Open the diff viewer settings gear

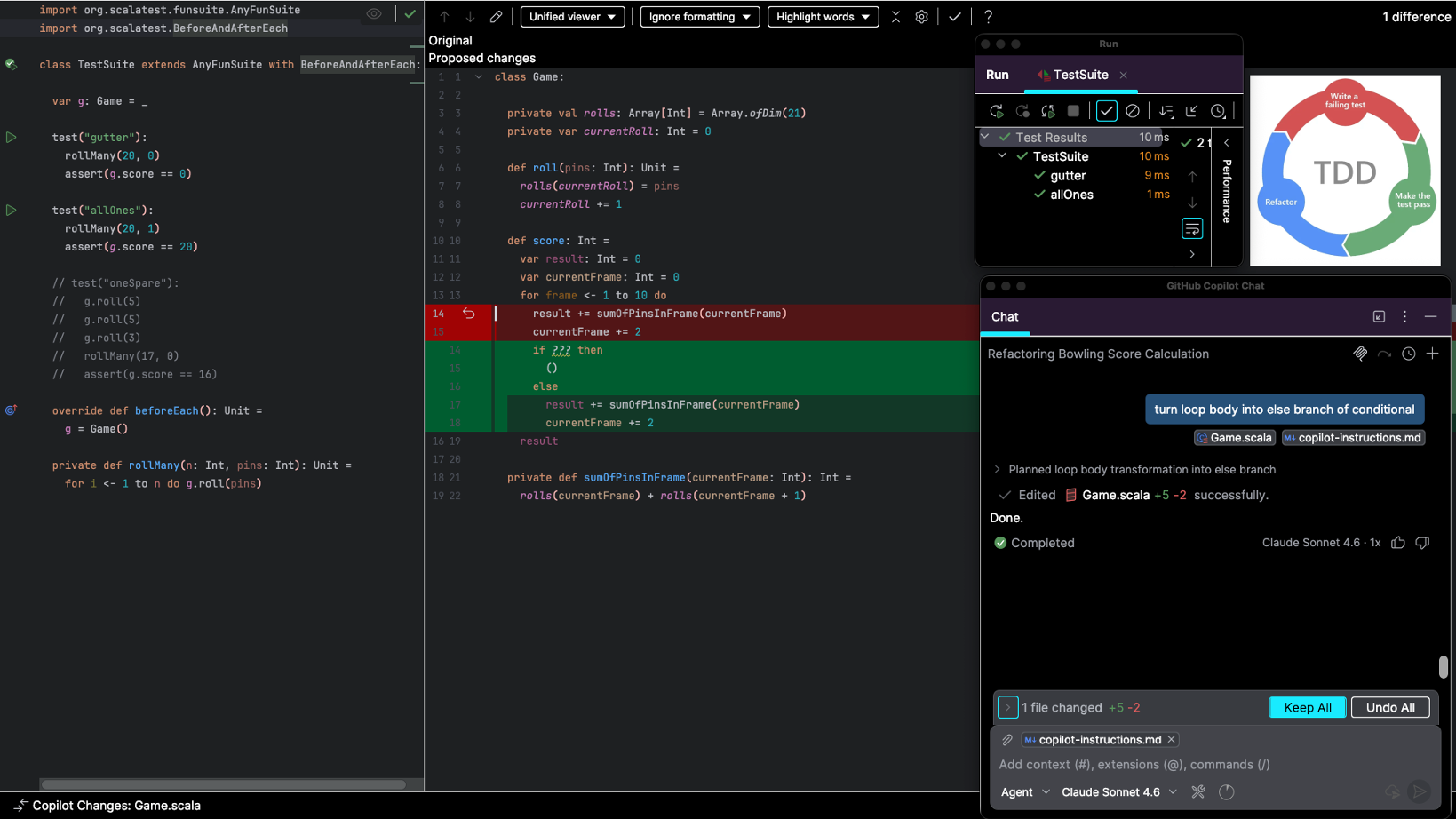click(x=921, y=17)
